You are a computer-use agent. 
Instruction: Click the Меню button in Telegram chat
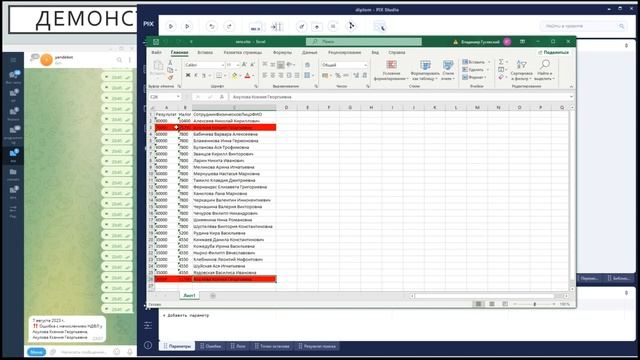[36, 352]
